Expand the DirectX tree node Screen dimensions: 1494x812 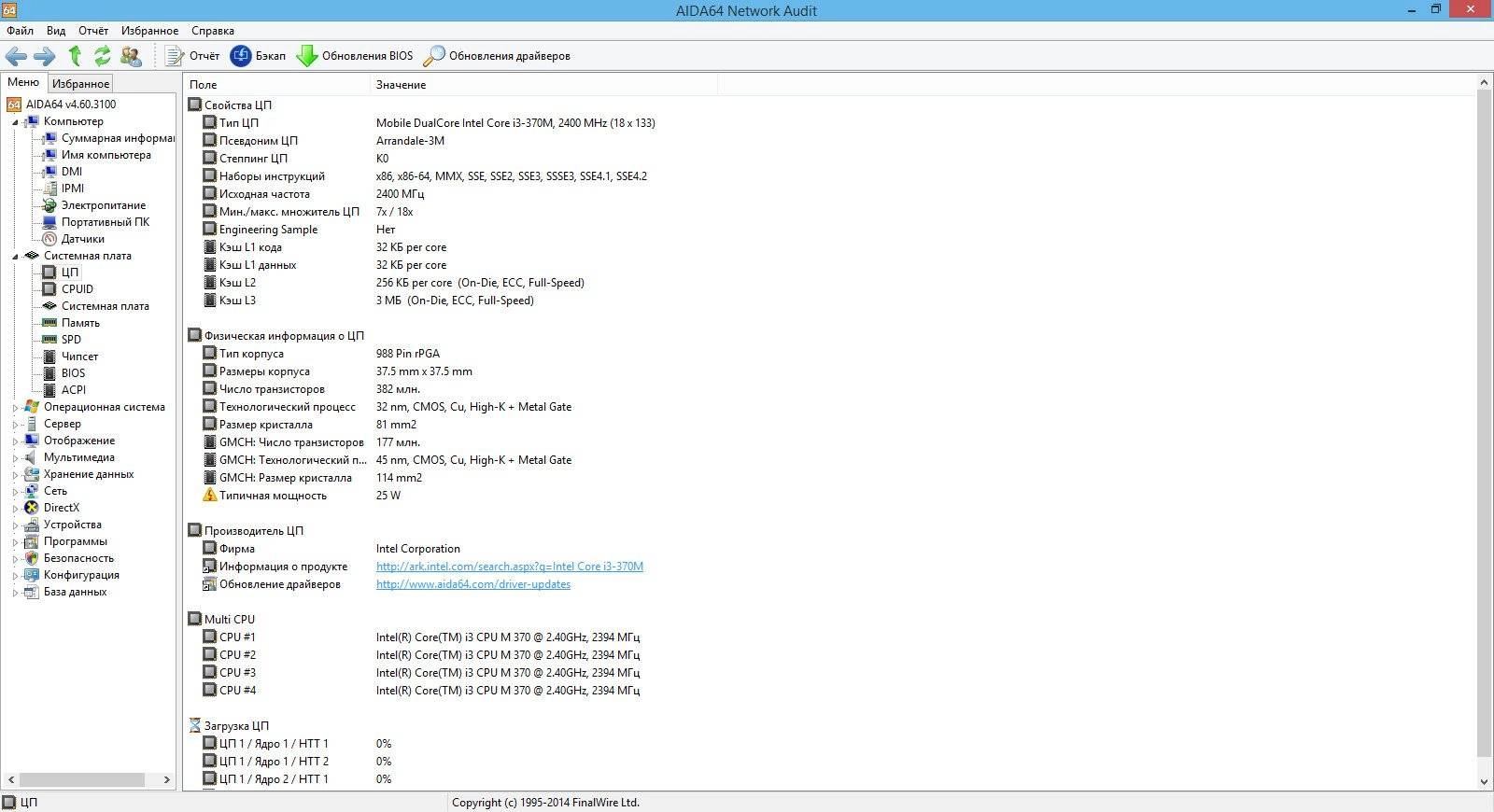coord(15,509)
